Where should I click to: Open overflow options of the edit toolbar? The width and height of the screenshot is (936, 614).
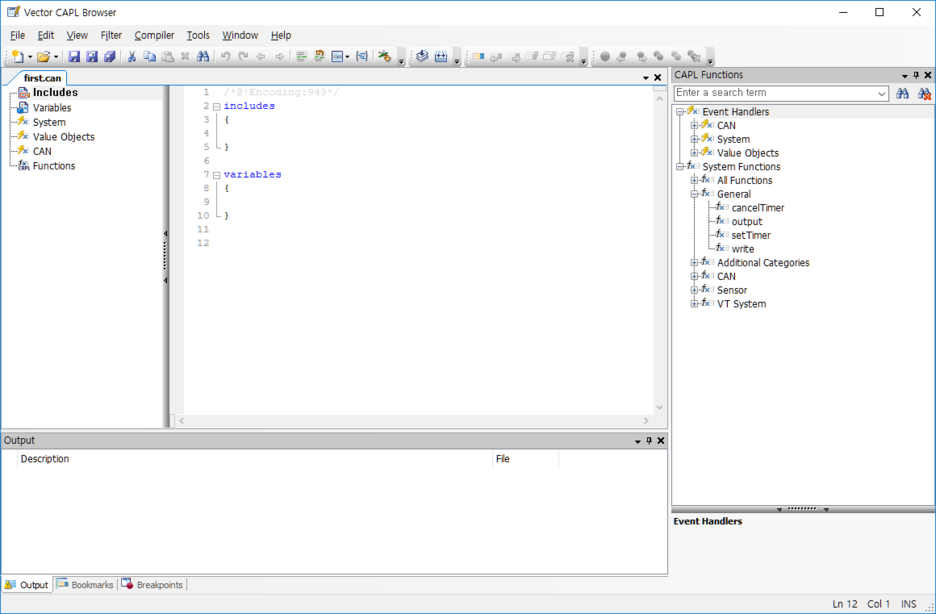[401, 60]
